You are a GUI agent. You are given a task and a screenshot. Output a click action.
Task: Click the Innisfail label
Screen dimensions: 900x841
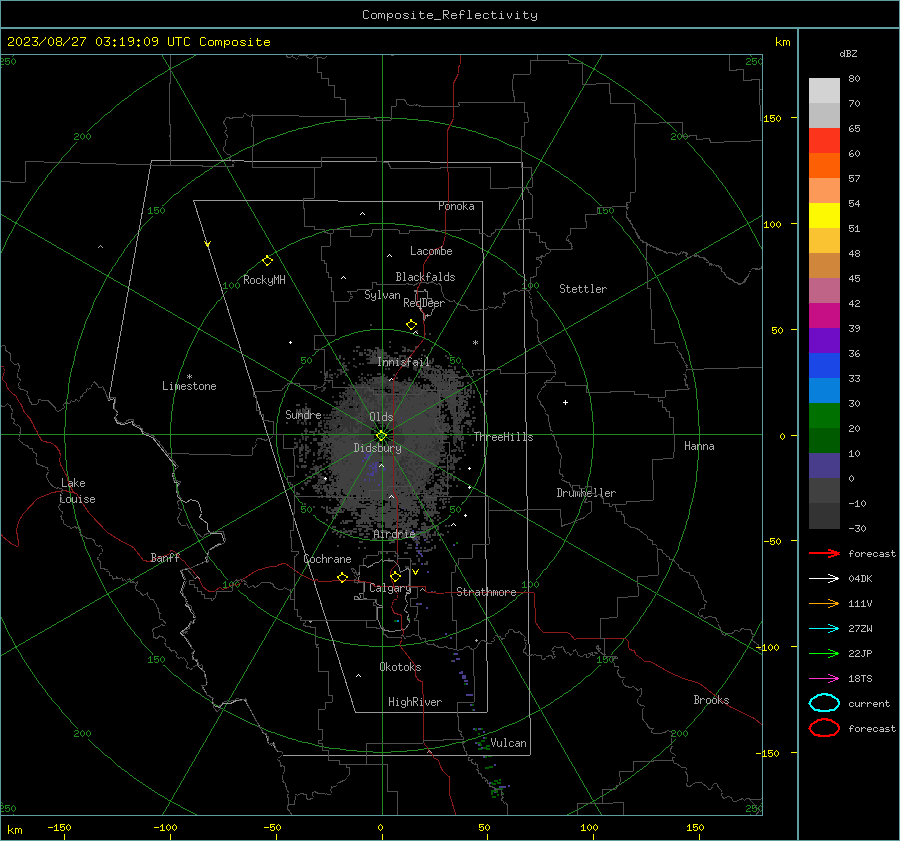[x=404, y=362]
